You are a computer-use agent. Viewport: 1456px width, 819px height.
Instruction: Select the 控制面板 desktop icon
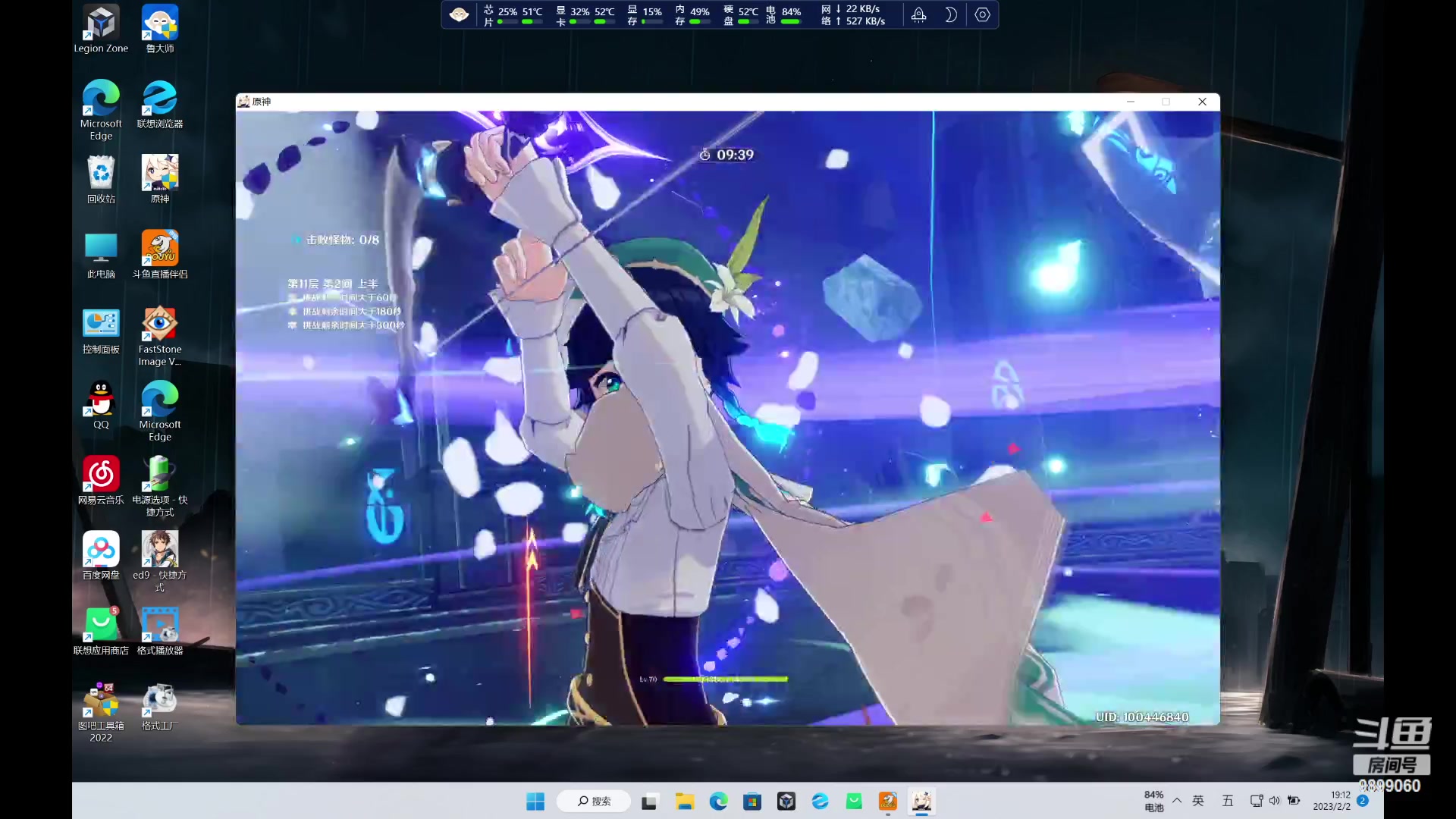click(x=101, y=330)
